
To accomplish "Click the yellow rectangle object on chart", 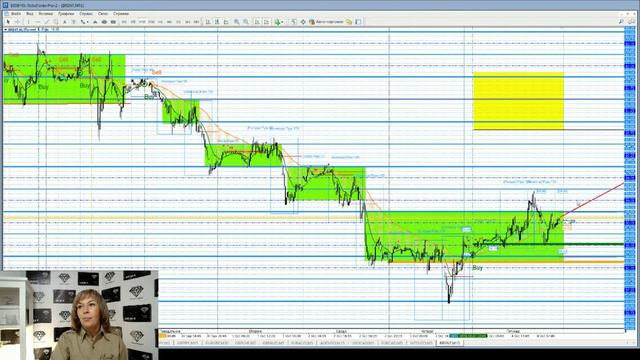I will click(518, 101).
